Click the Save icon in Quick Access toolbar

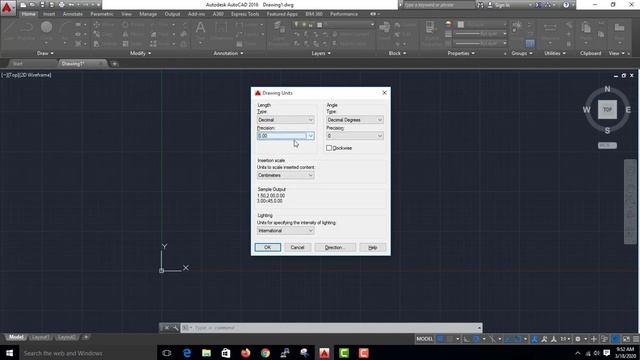pos(42,5)
